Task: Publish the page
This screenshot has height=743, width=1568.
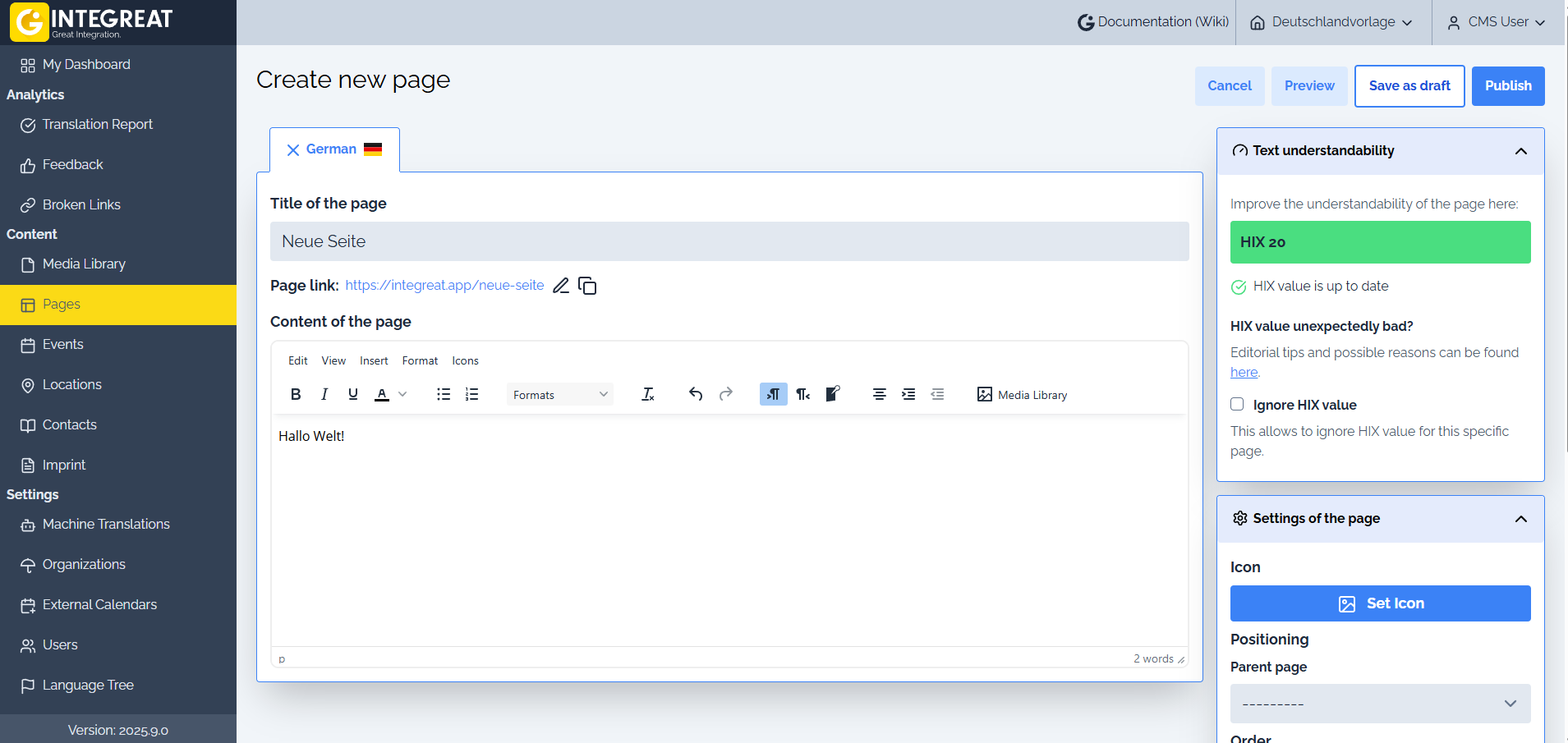Action: click(1508, 86)
